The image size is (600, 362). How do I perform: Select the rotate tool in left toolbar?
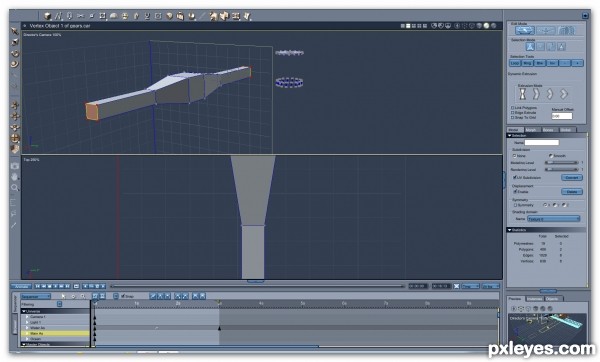click(15, 53)
